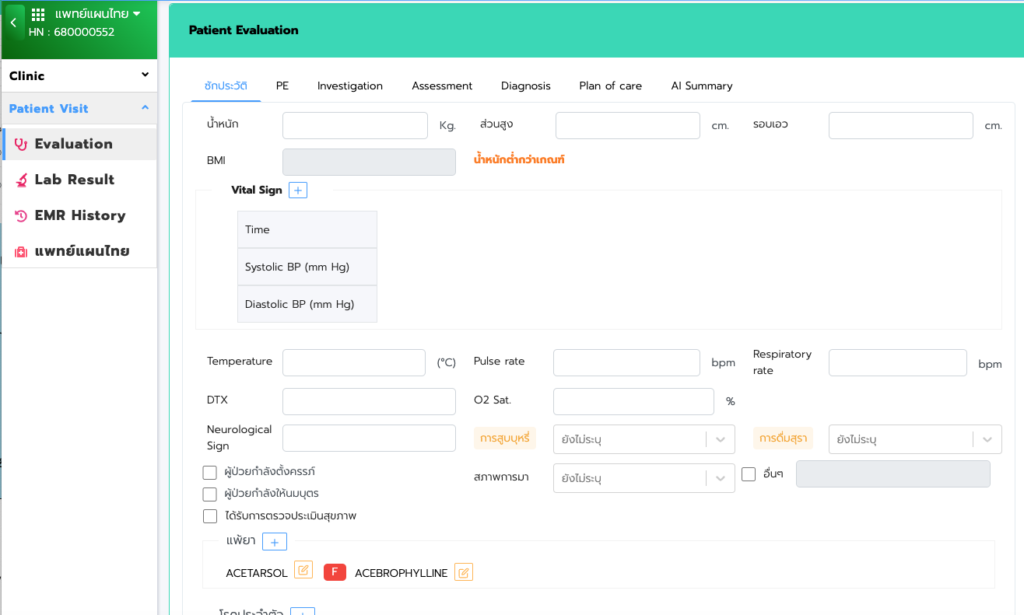Viewport: 1024px width, 615px height.
Task: Switch to the Investigation tab
Action: click(x=350, y=86)
